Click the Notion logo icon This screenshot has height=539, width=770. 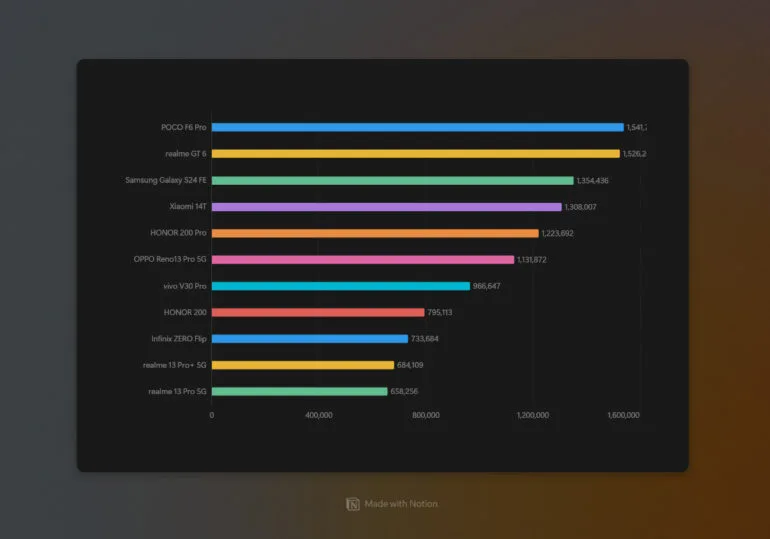pyautogui.click(x=353, y=504)
